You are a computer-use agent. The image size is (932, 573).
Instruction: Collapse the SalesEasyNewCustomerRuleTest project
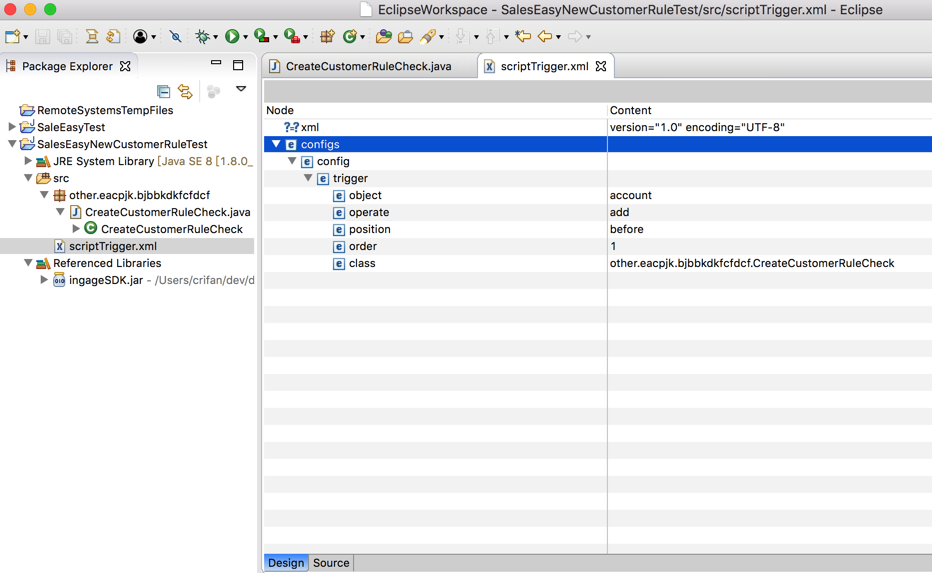(x=11, y=144)
